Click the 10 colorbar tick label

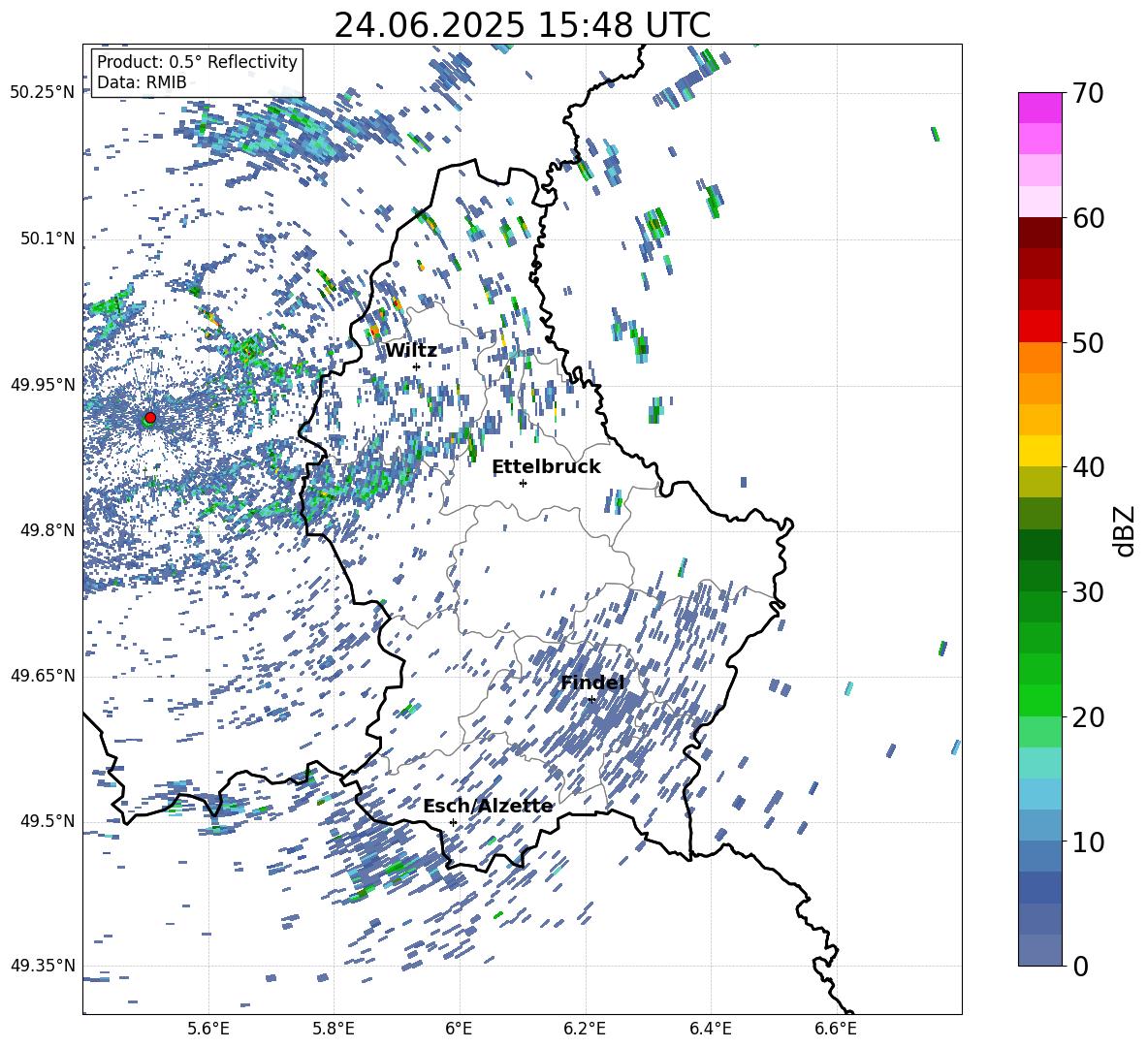pyautogui.click(x=1088, y=842)
